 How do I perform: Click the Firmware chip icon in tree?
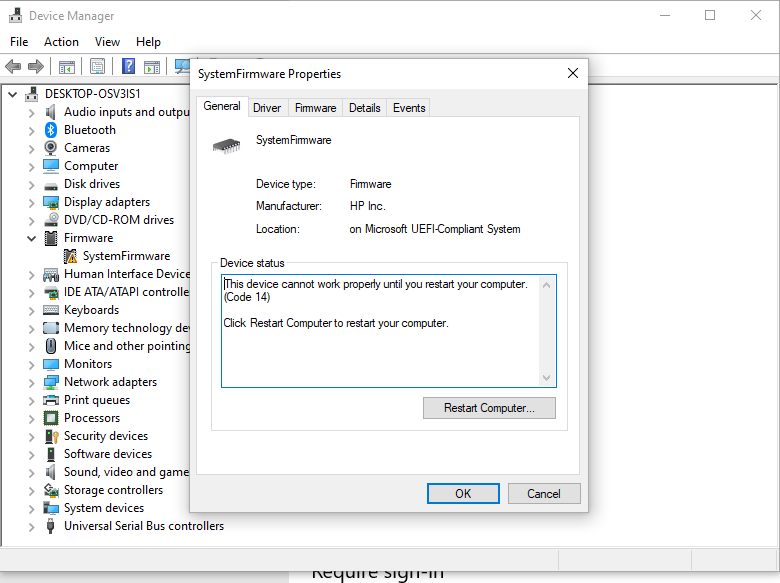point(51,238)
